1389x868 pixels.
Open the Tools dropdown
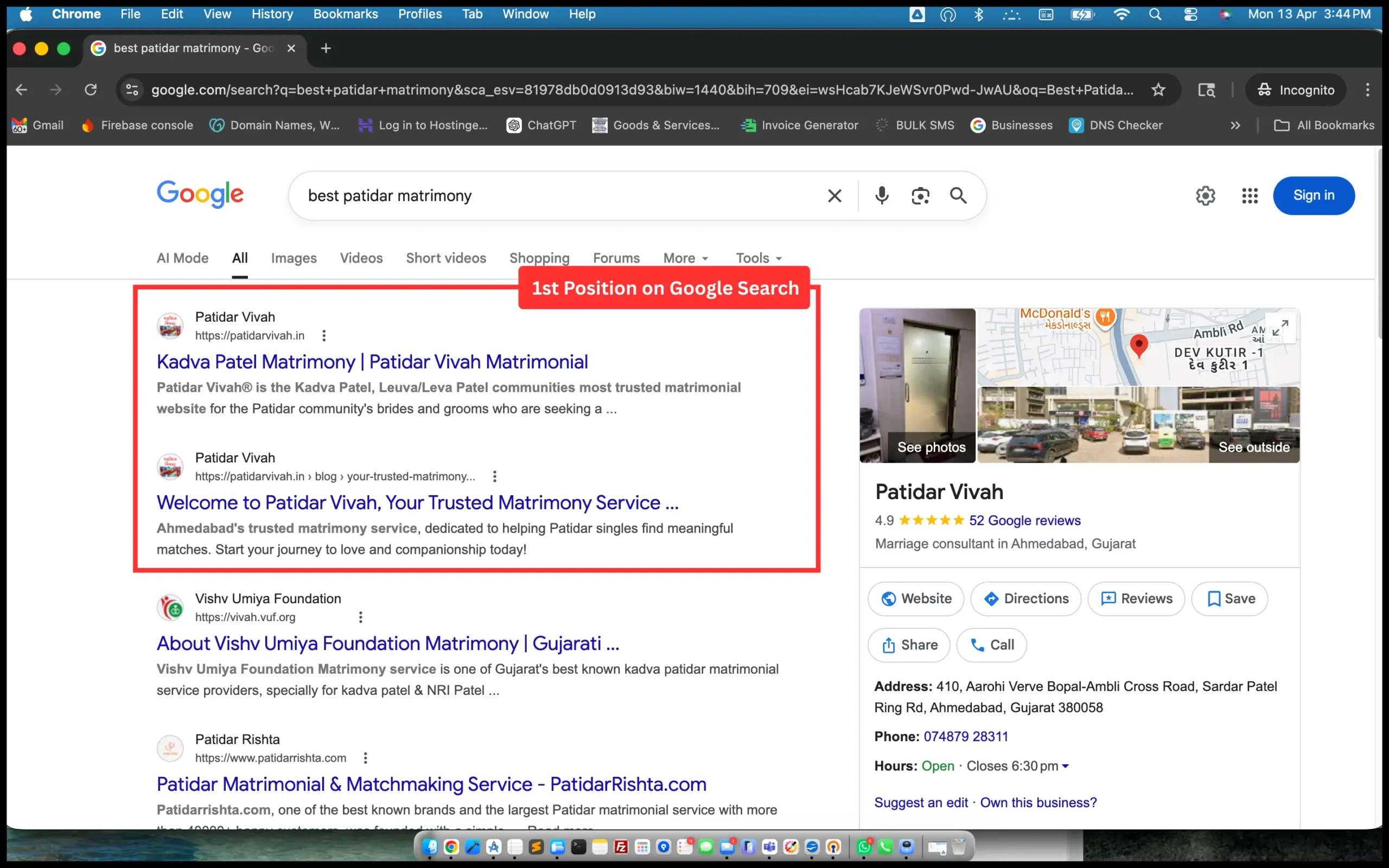tap(759, 258)
